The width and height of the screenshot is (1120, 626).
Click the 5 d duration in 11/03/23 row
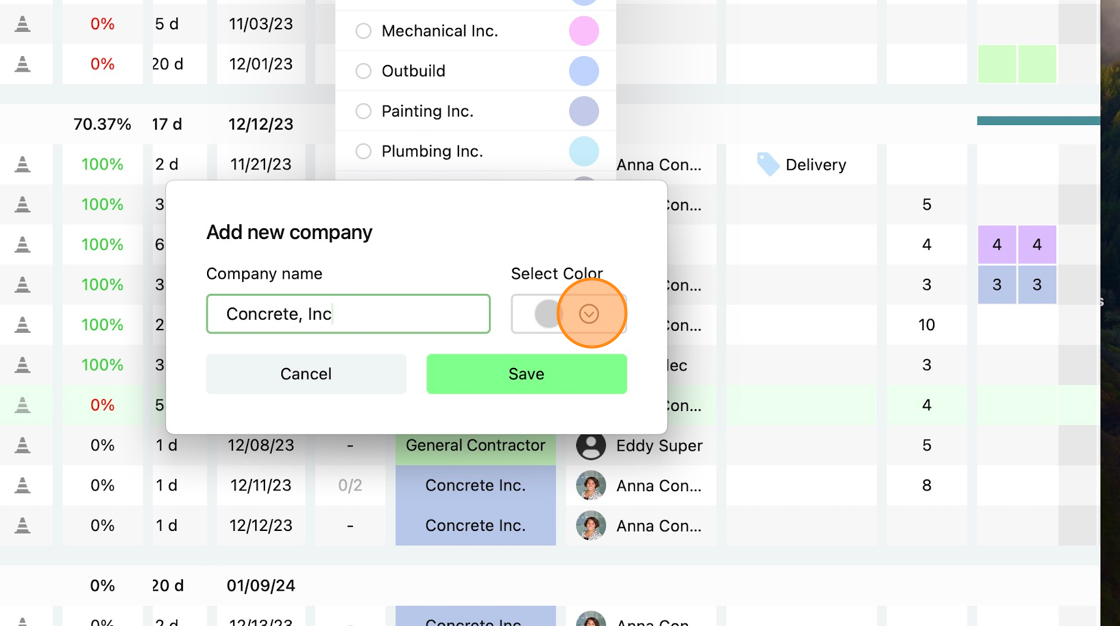pyautogui.click(x=167, y=24)
